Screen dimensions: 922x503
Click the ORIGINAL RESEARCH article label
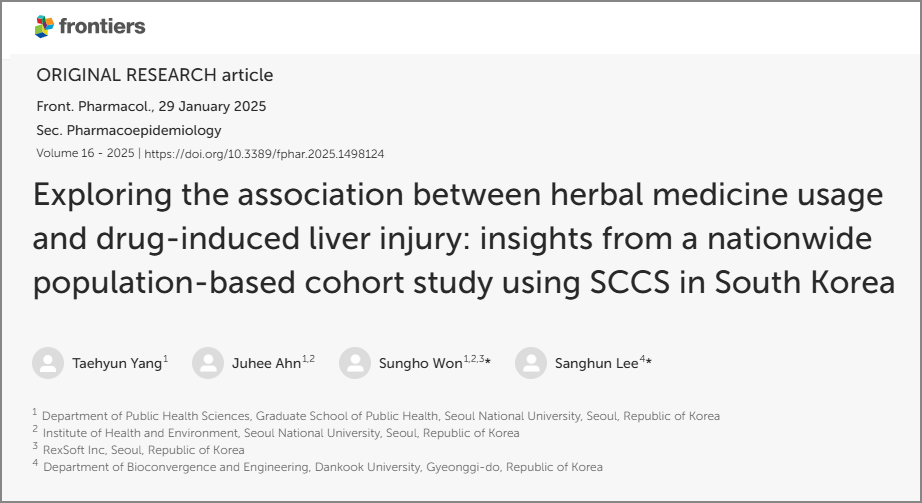[154, 75]
